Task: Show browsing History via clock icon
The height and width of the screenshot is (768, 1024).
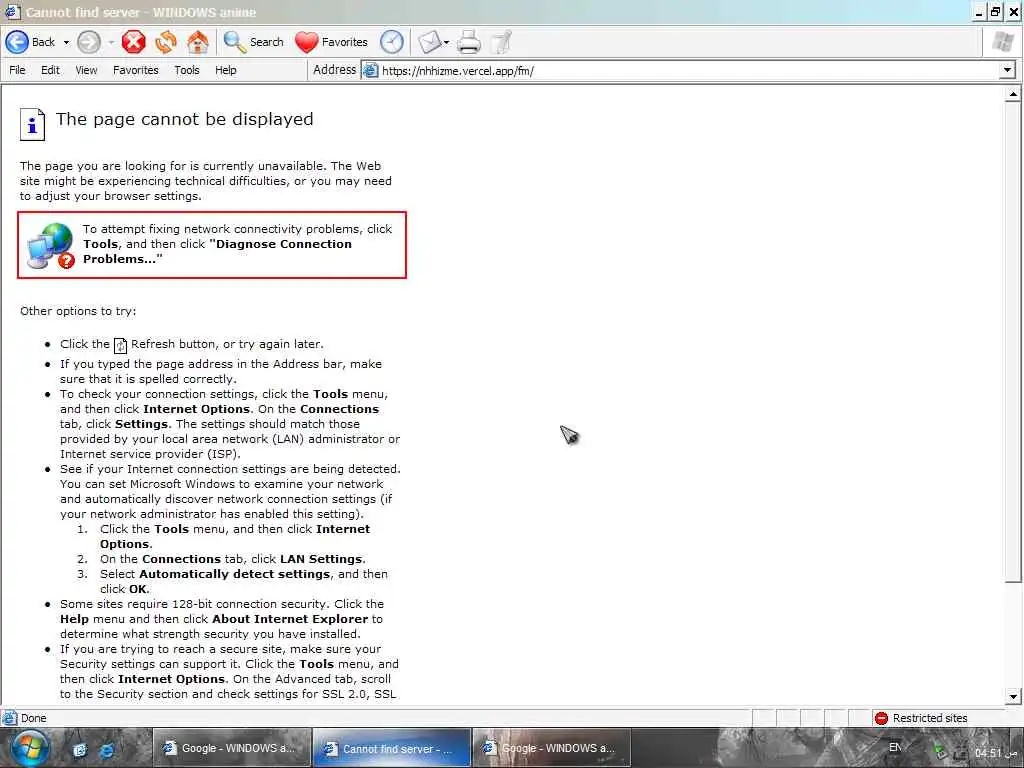Action: pos(392,42)
